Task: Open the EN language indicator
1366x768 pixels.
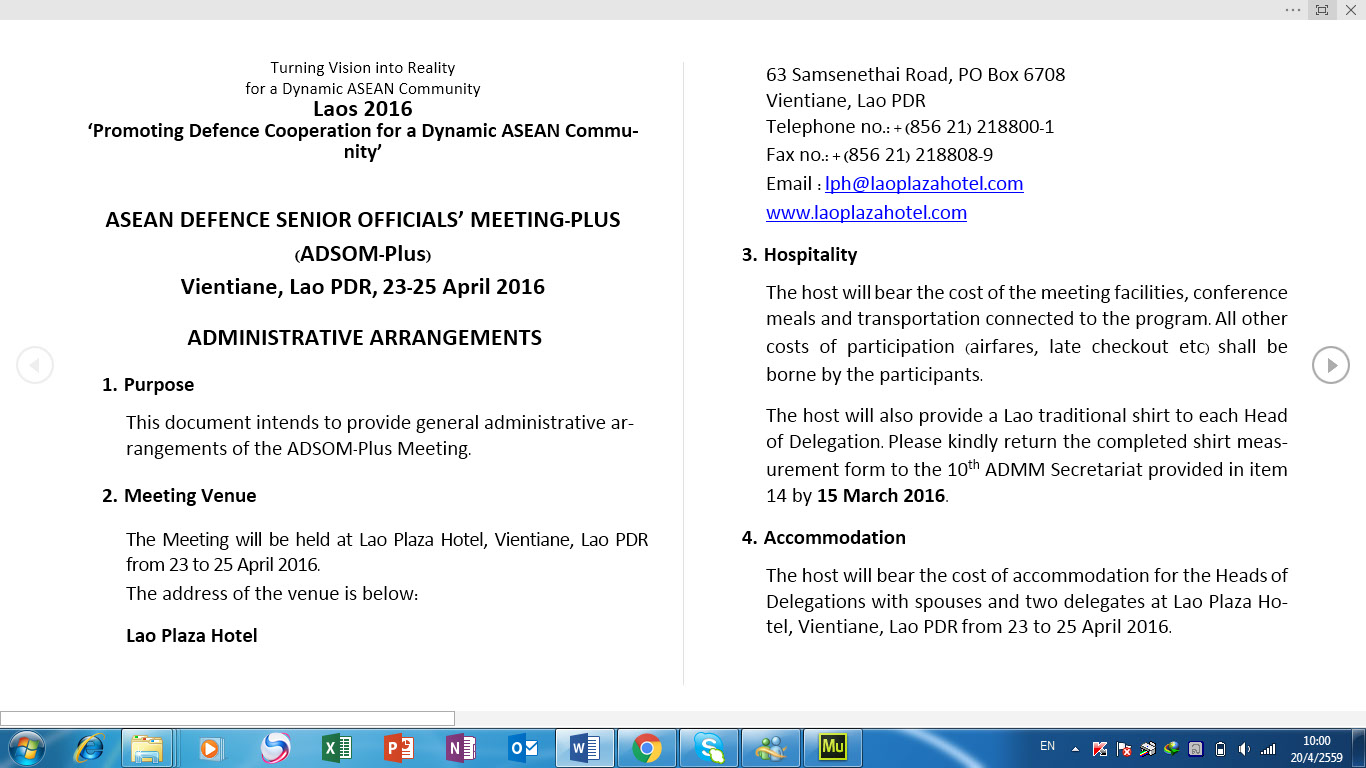Action: click(x=1047, y=746)
